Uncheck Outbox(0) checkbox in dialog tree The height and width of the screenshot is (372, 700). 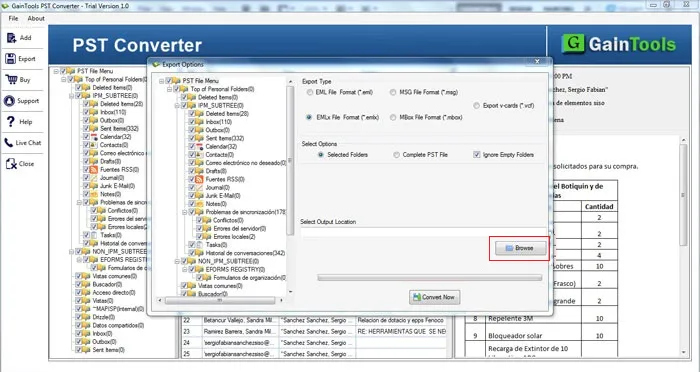tap(192, 130)
